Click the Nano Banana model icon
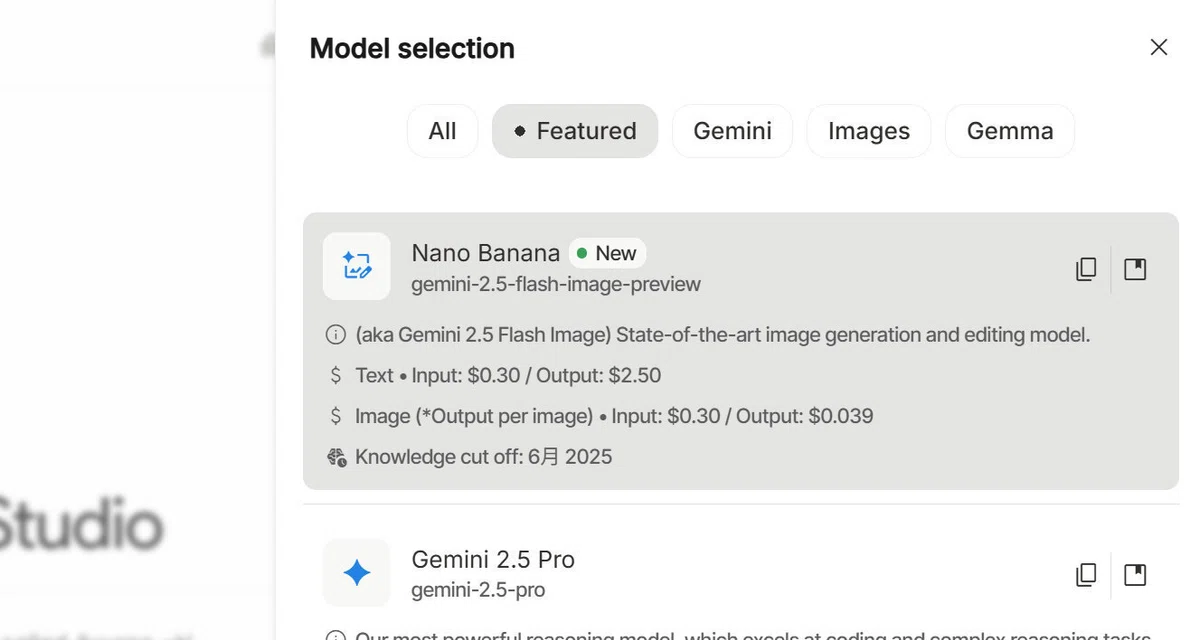The image size is (1200, 640). point(357,266)
